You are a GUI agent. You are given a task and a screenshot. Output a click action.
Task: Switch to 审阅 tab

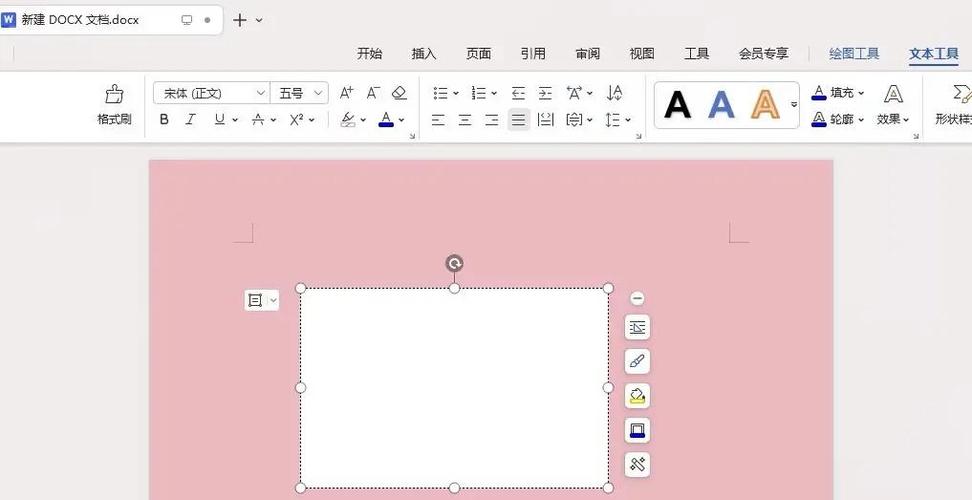[588, 54]
